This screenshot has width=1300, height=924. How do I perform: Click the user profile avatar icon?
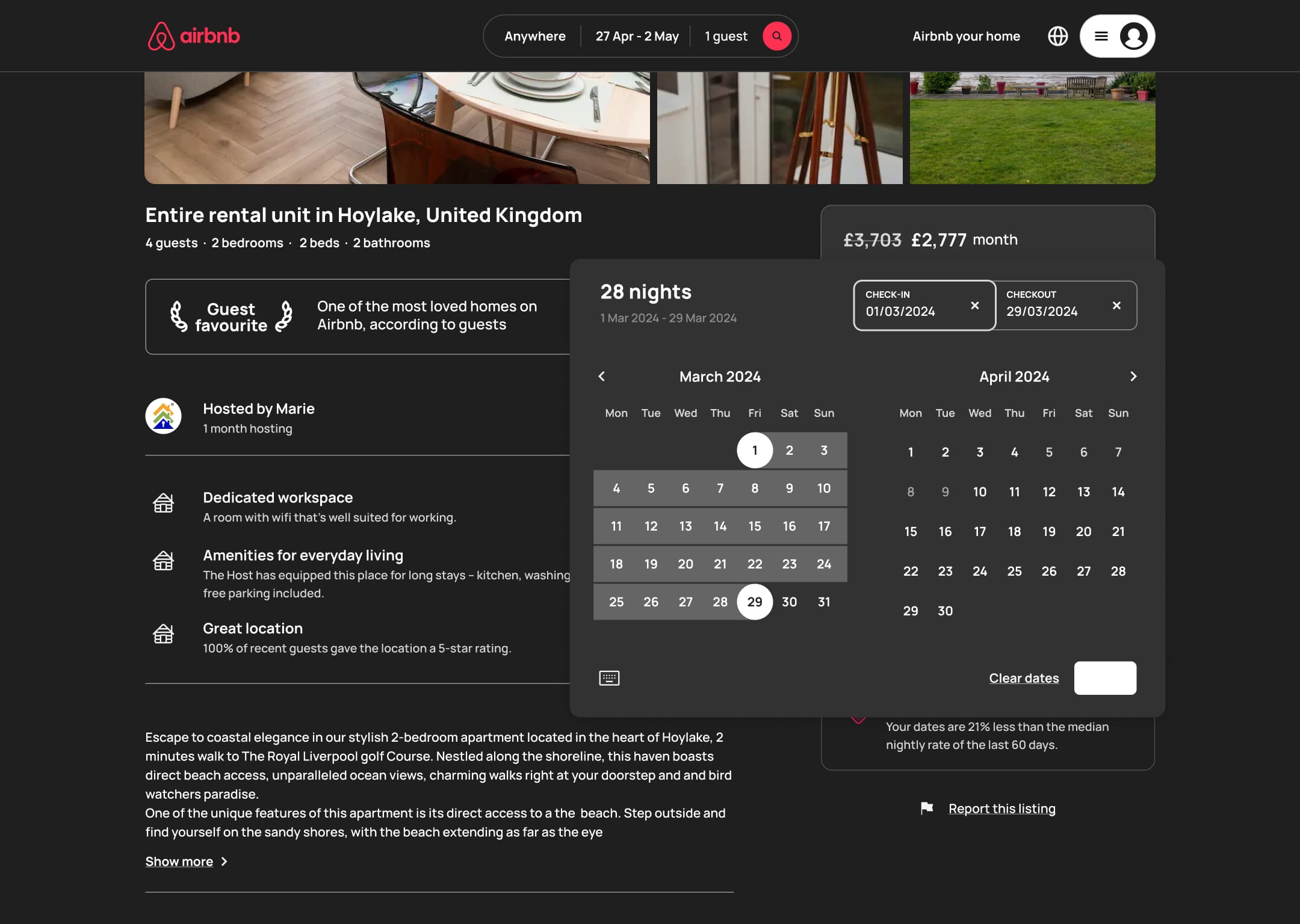click(x=1133, y=36)
